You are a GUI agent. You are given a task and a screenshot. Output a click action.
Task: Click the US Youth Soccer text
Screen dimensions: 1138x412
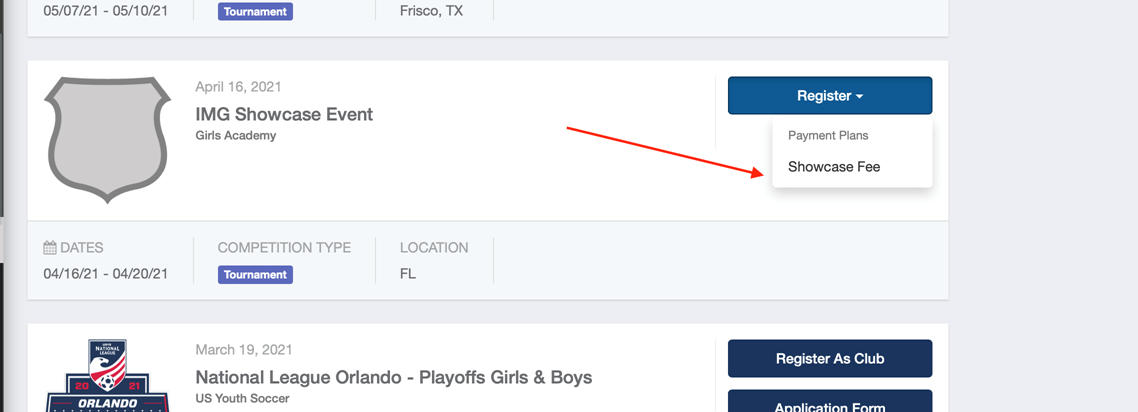pyautogui.click(x=242, y=398)
